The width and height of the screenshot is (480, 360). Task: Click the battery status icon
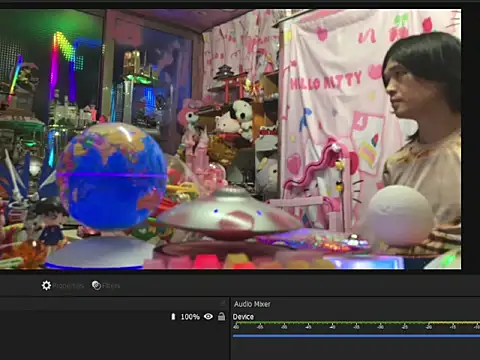(x=173, y=317)
